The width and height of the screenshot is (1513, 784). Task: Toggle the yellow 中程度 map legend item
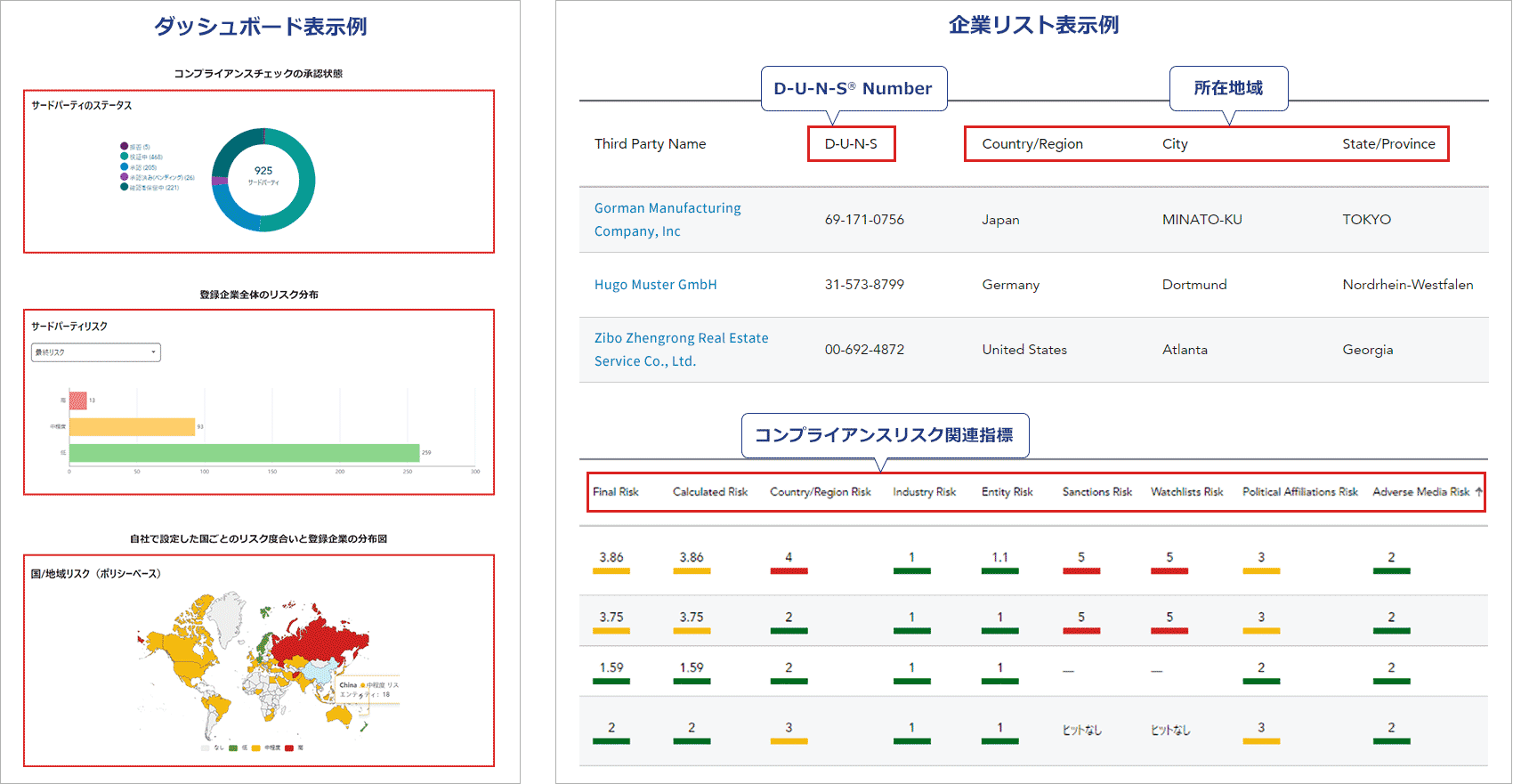[266, 748]
